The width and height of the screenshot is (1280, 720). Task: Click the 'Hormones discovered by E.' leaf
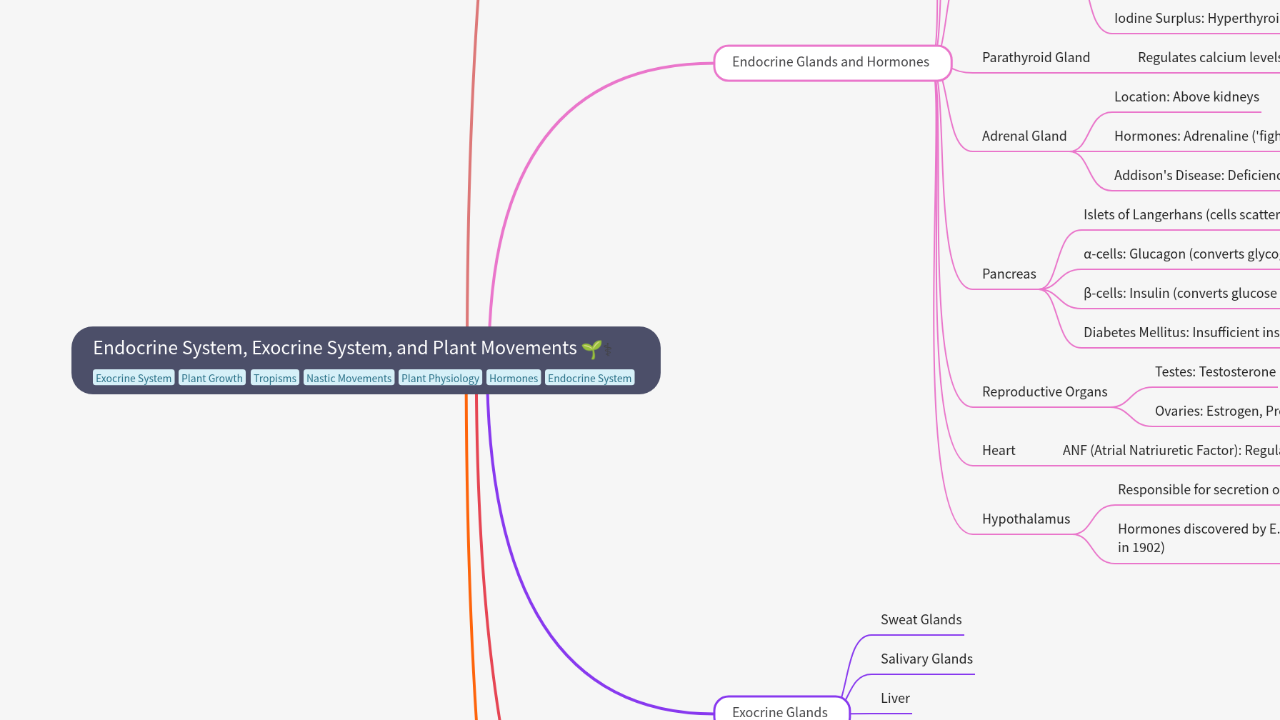coord(1199,538)
